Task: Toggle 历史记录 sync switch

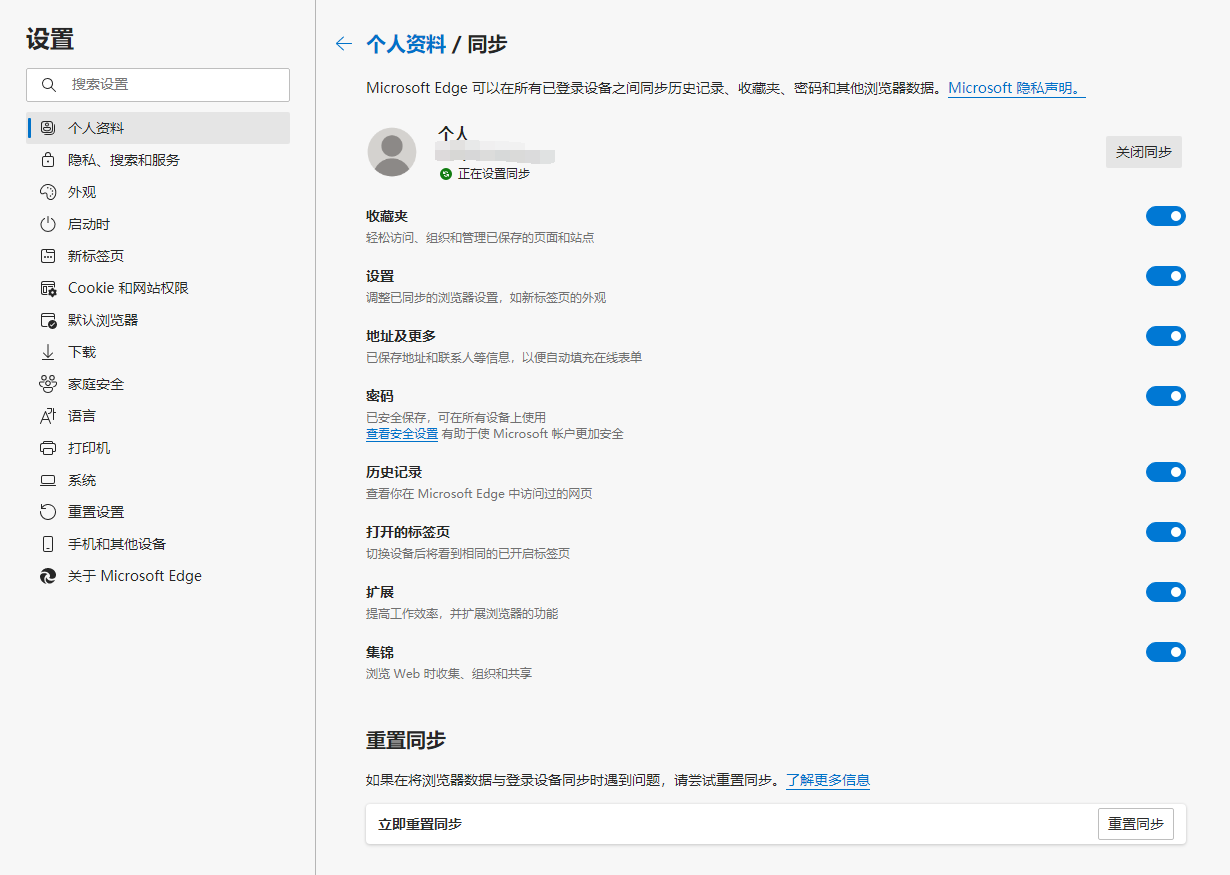Action: pyautogui.click(x=1165, y=472)
